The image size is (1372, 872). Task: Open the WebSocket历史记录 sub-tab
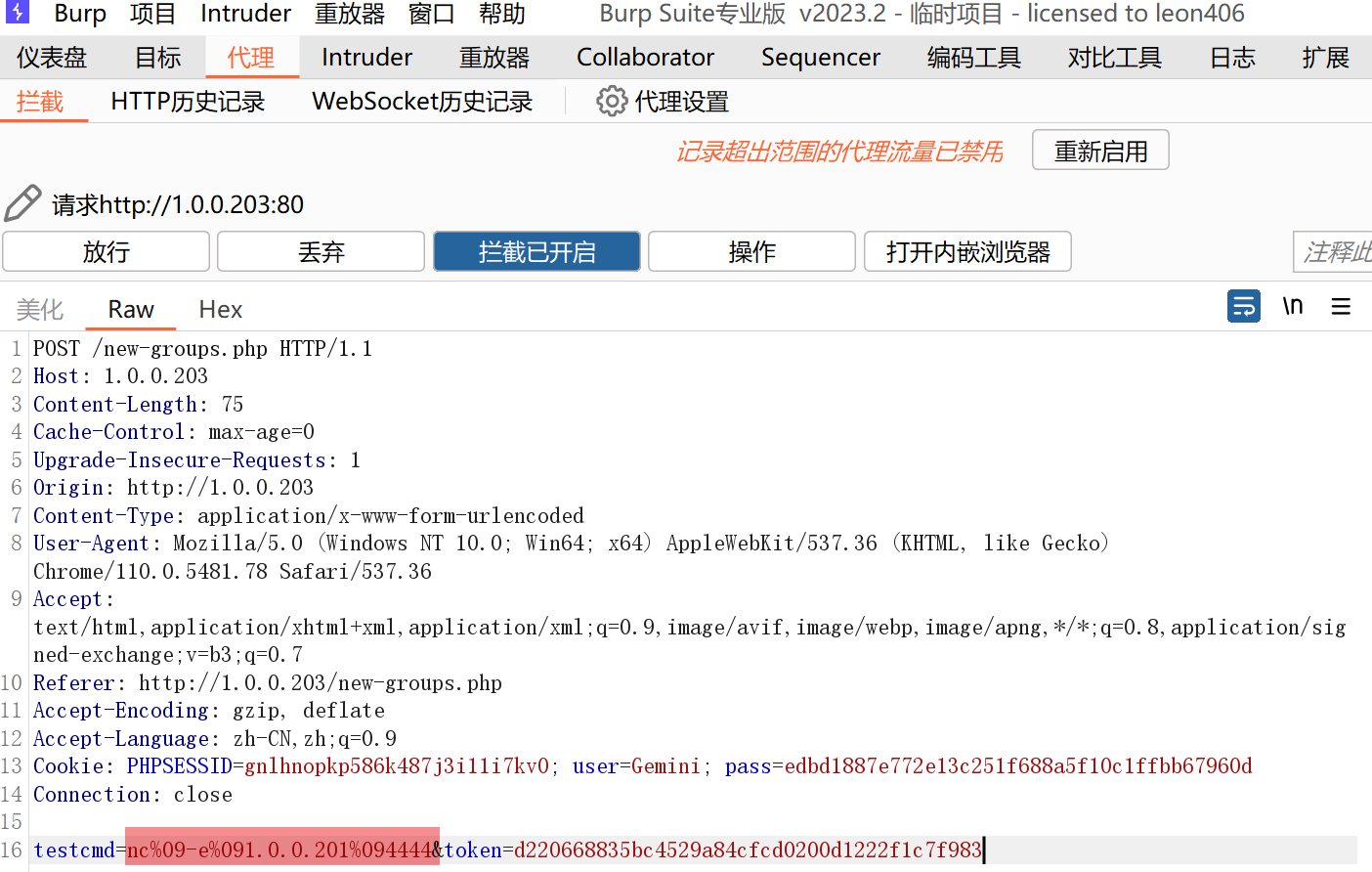pos(422,102)
